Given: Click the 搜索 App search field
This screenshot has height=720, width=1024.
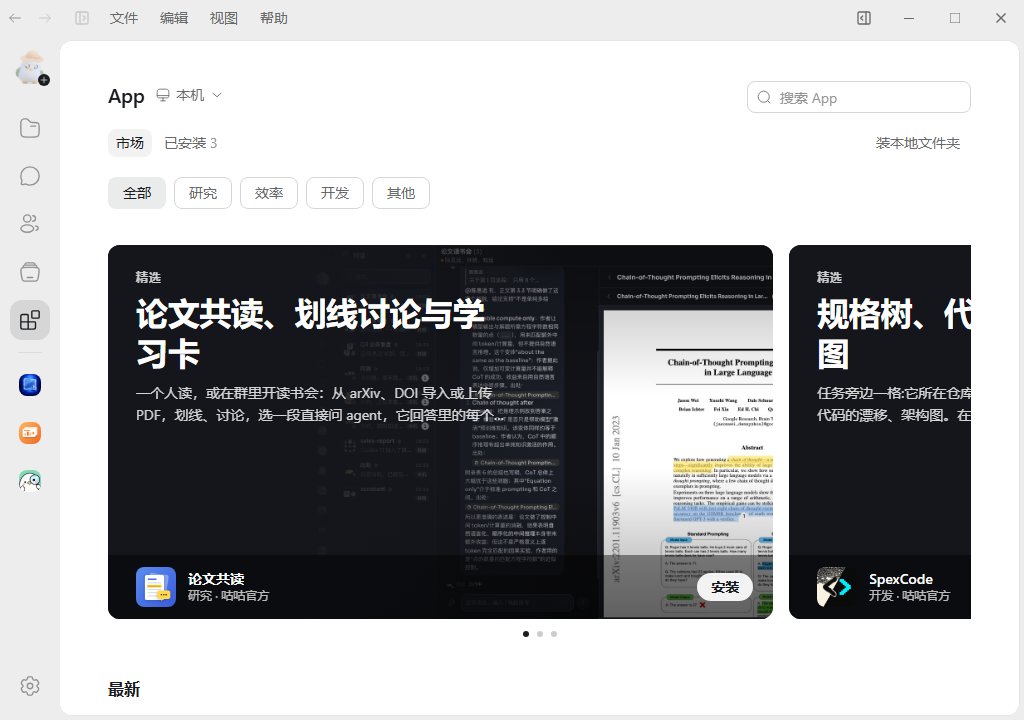Looking at the screenshot, I should click(x=859, y=97).
